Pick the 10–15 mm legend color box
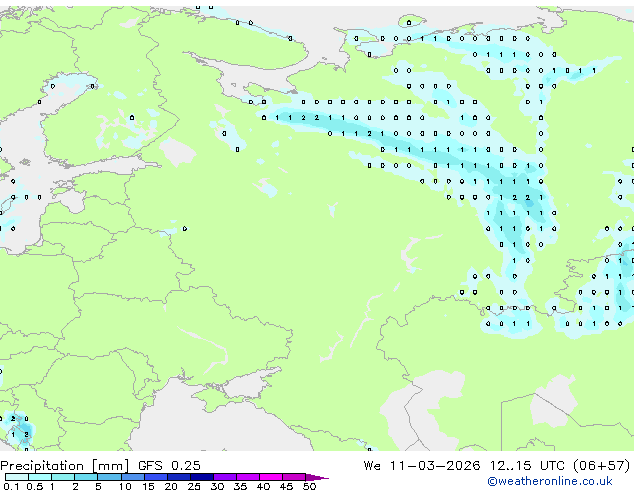Image resolution: width=634 pixels, height=490 pixels. 133,477
